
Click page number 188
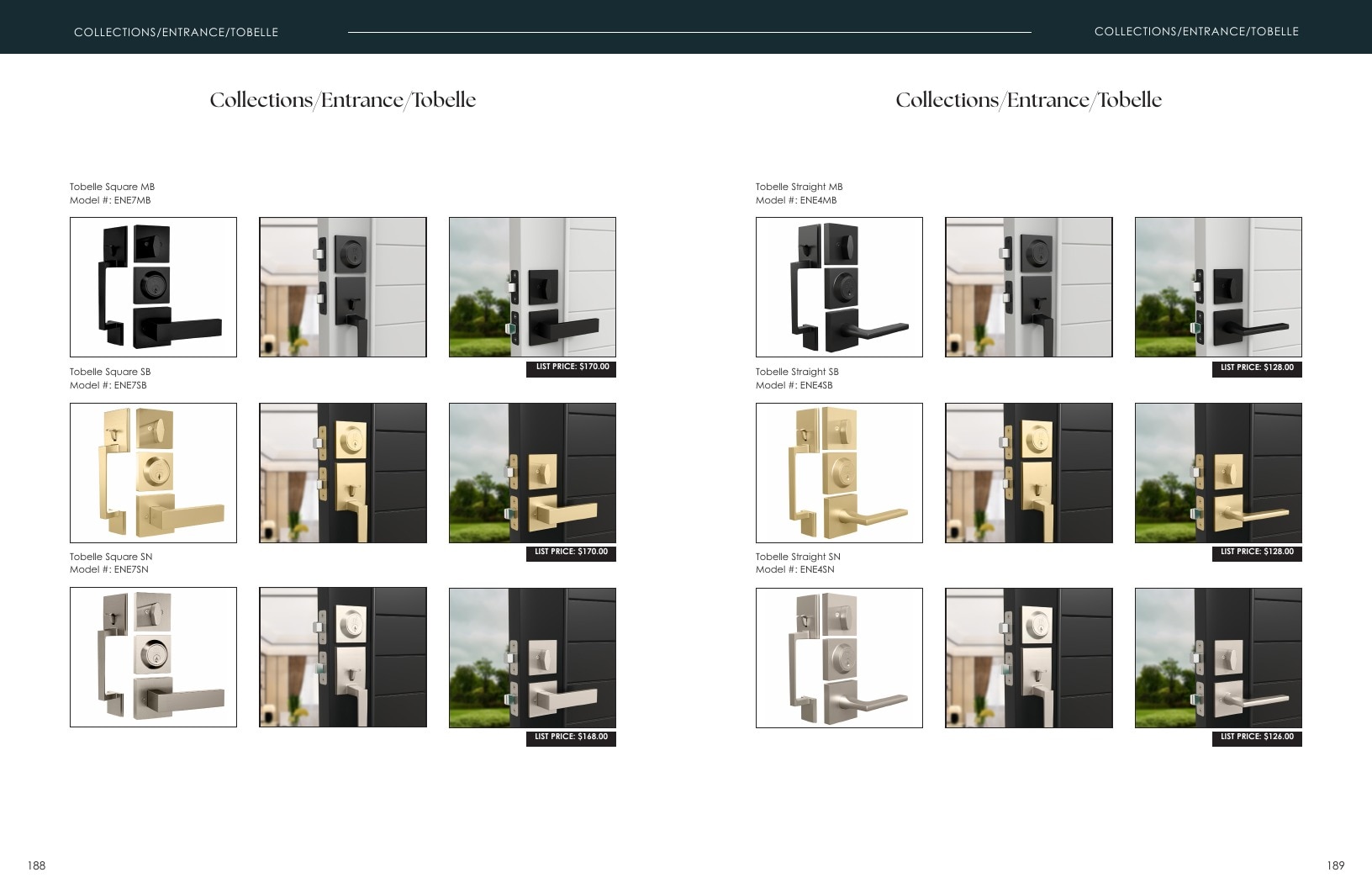(x=36, y=865)
